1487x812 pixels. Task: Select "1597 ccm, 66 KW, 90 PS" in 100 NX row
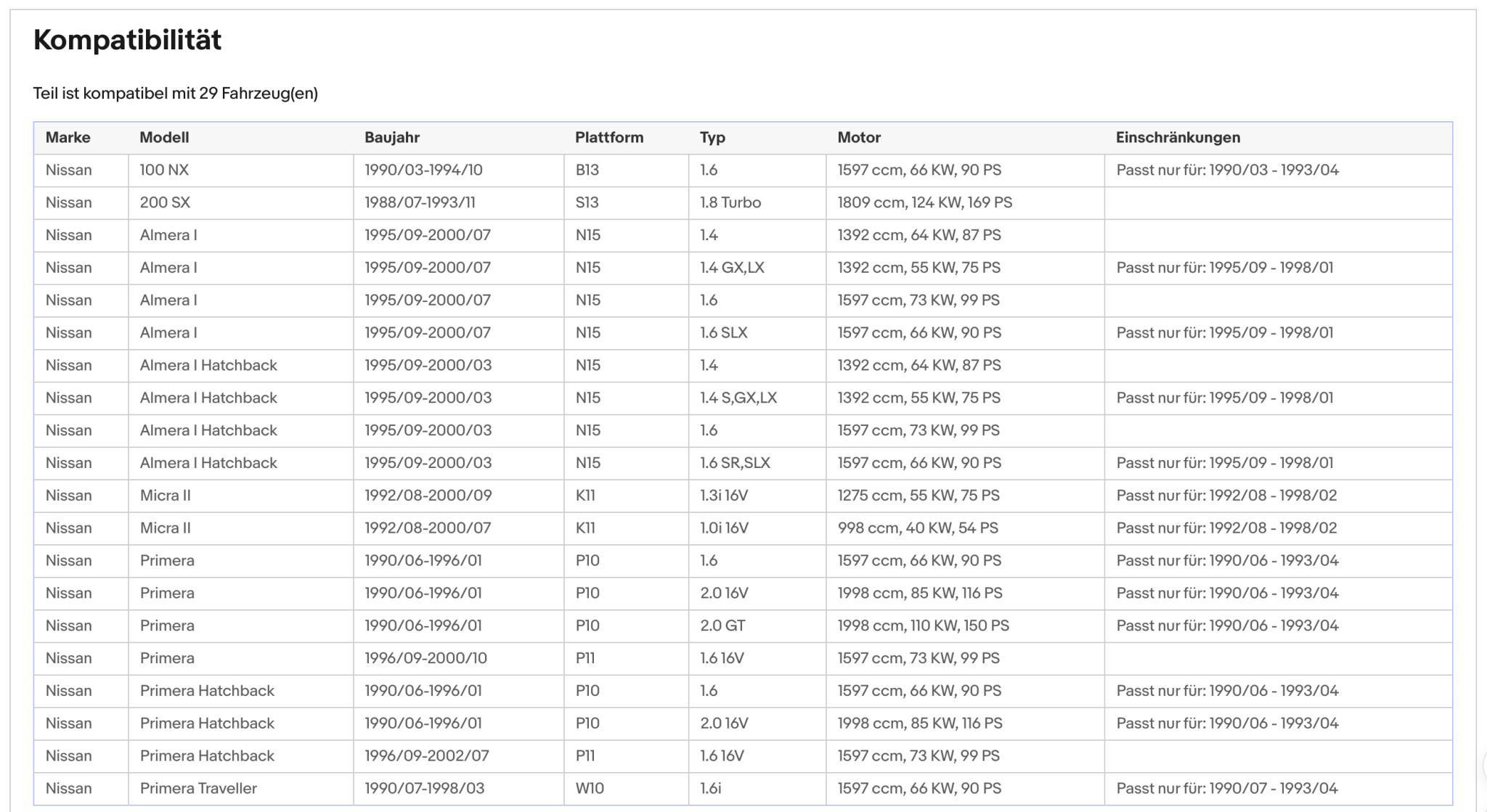click(919, 171)
